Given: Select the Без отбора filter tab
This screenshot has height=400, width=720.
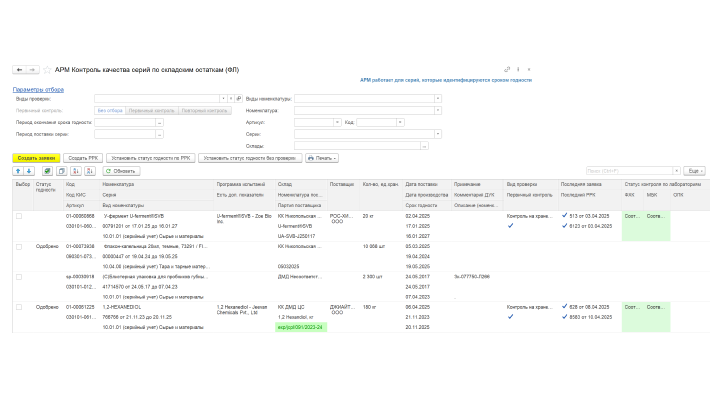Looking at the screenshot, I should click(109, 110).
